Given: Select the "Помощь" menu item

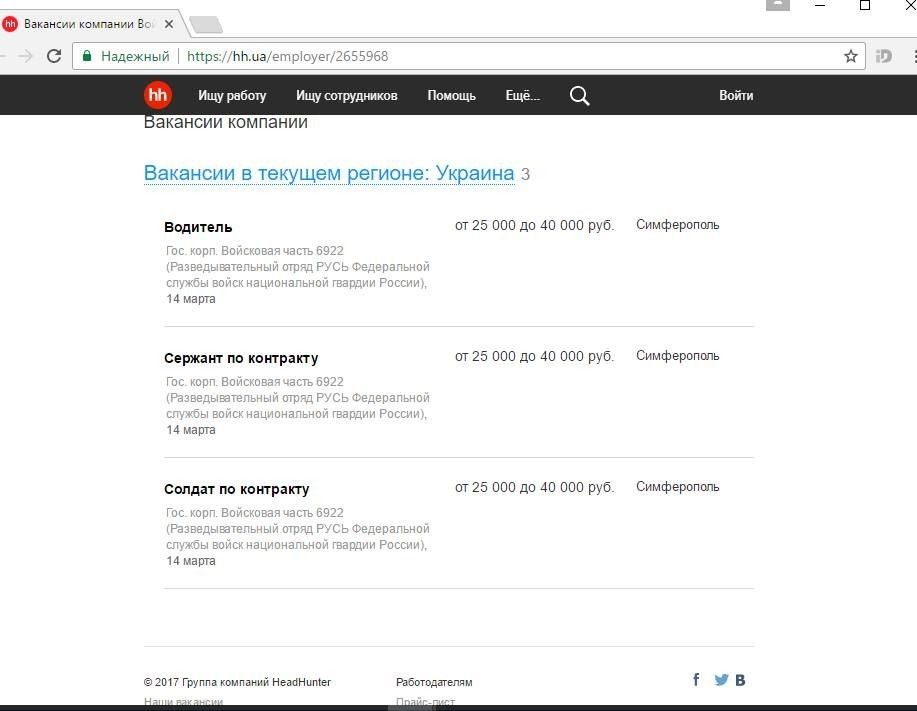Looking at the screenshot, I should (x=451, y=96).
